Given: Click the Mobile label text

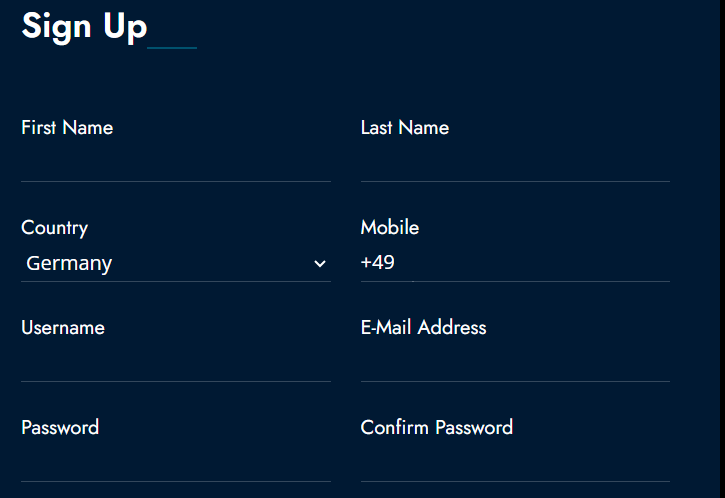Looking at the screenshot, I should [x=390, y=227].
